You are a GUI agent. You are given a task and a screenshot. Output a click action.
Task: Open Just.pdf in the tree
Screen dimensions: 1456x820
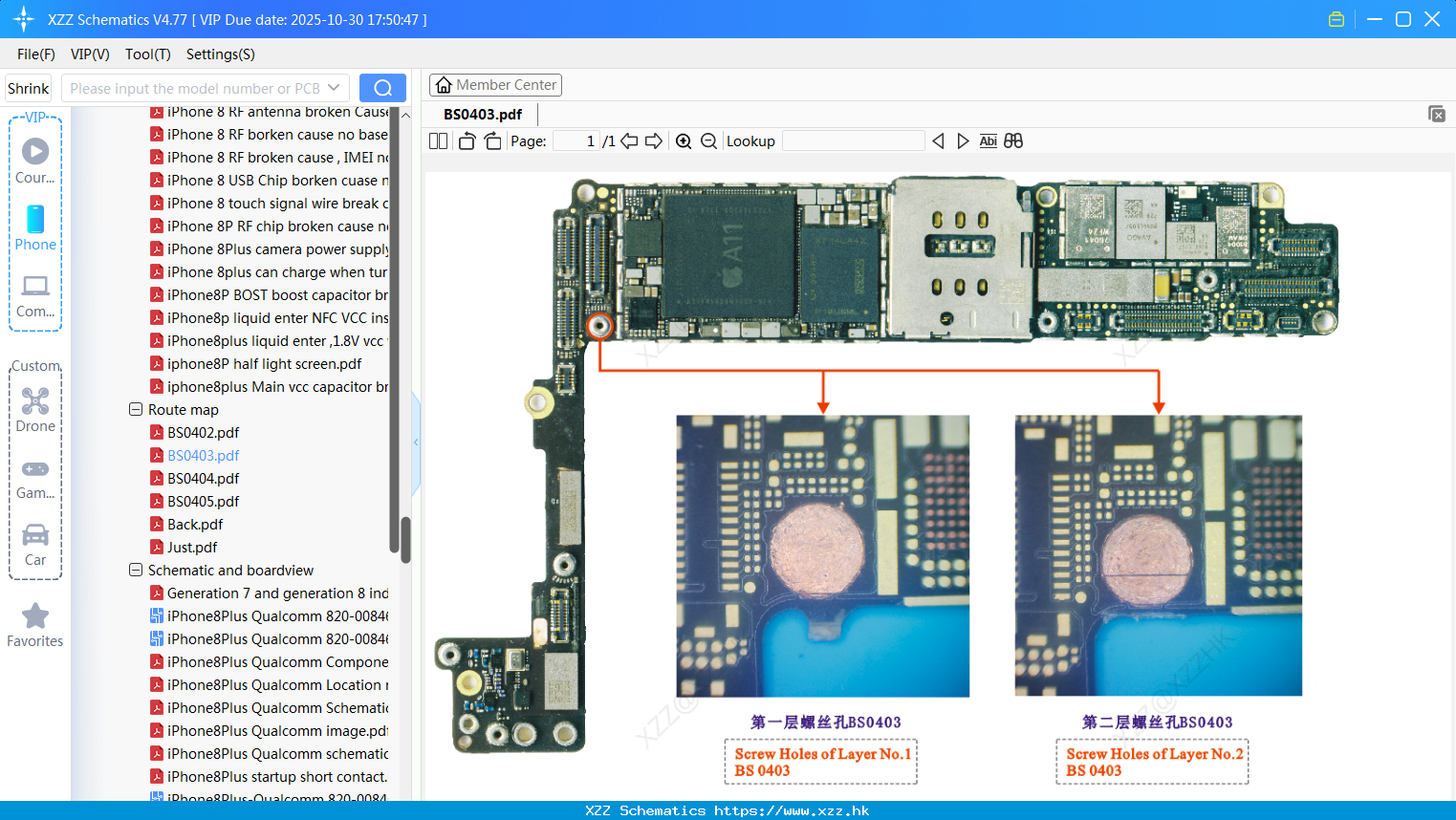coord(192,547)
